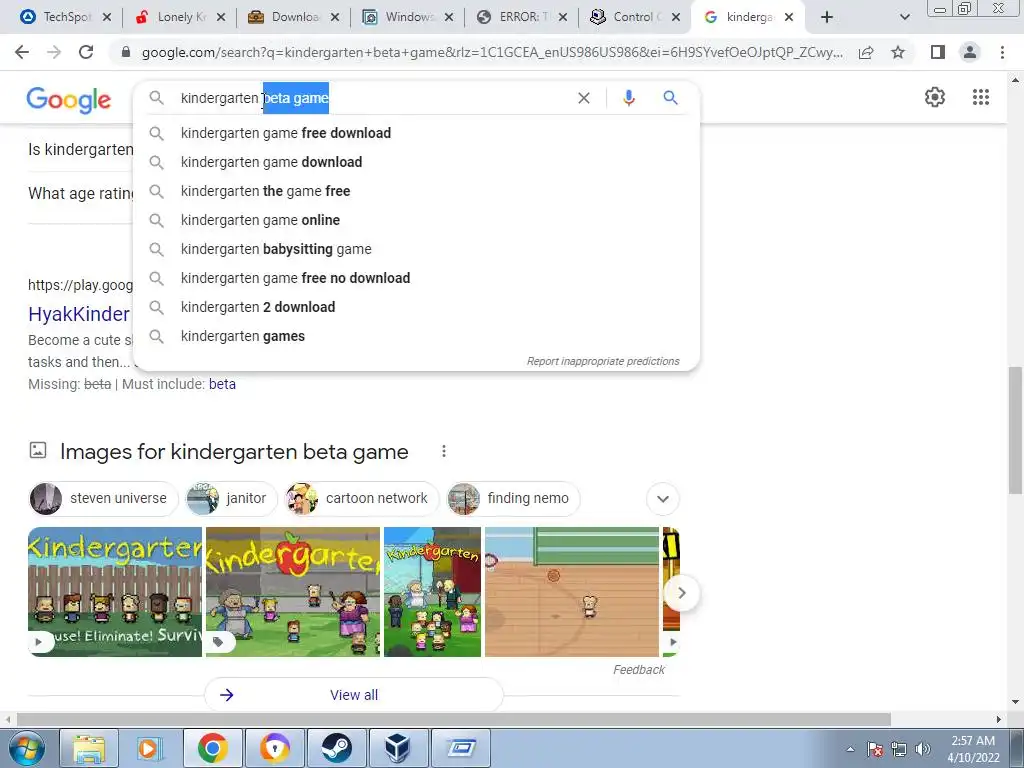Filter images by finding nemo chip

[513, 499]
